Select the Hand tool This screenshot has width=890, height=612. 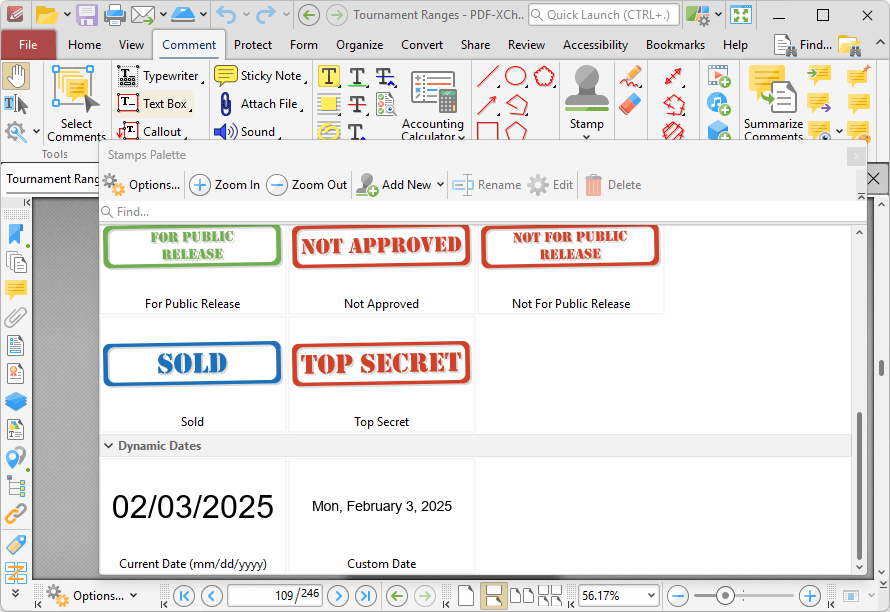tap(16, 76)
